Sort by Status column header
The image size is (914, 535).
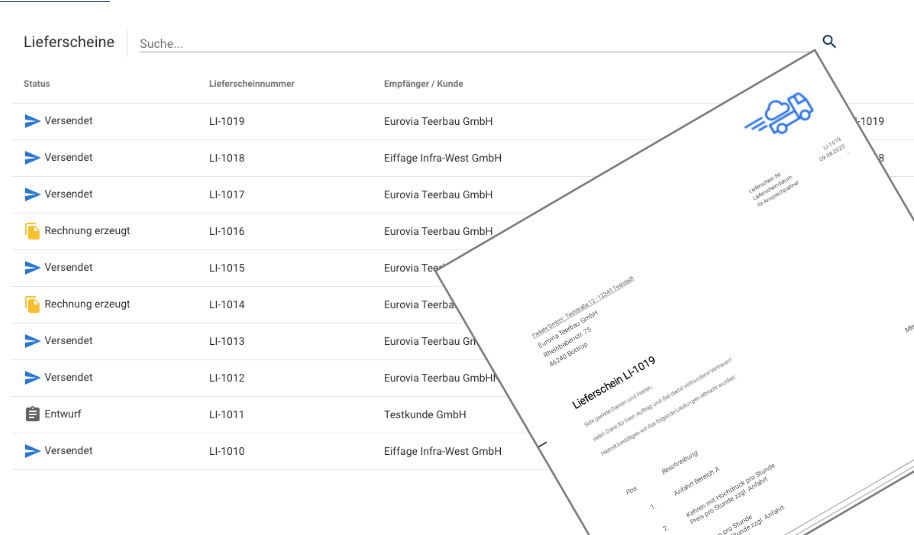click(37, 84)
